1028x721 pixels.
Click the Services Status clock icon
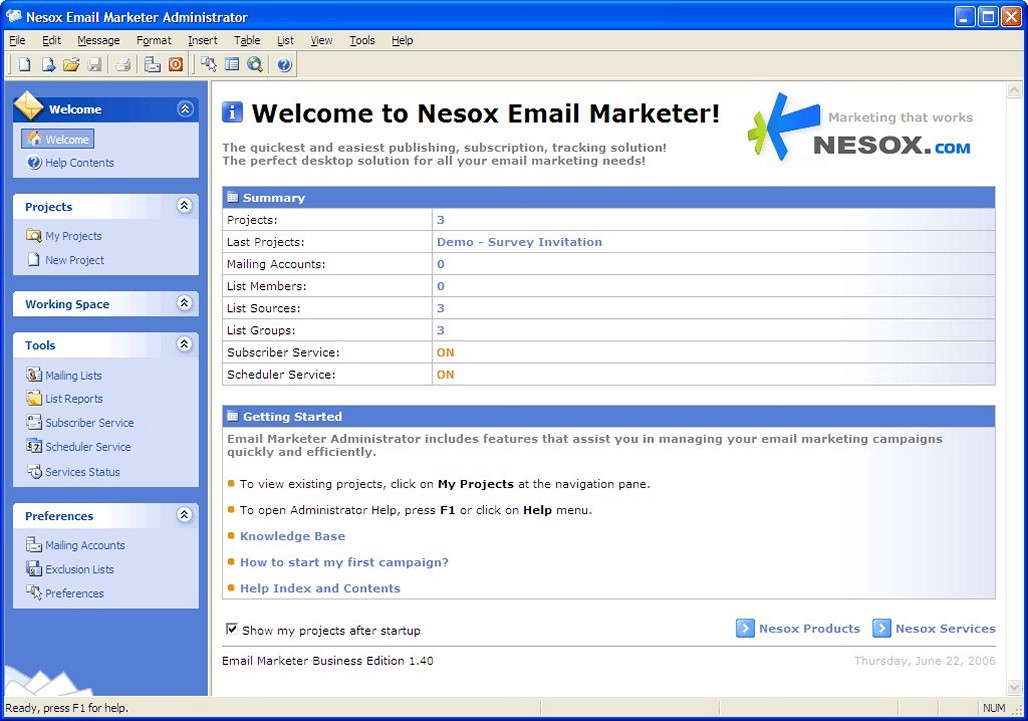click(34, 471)
